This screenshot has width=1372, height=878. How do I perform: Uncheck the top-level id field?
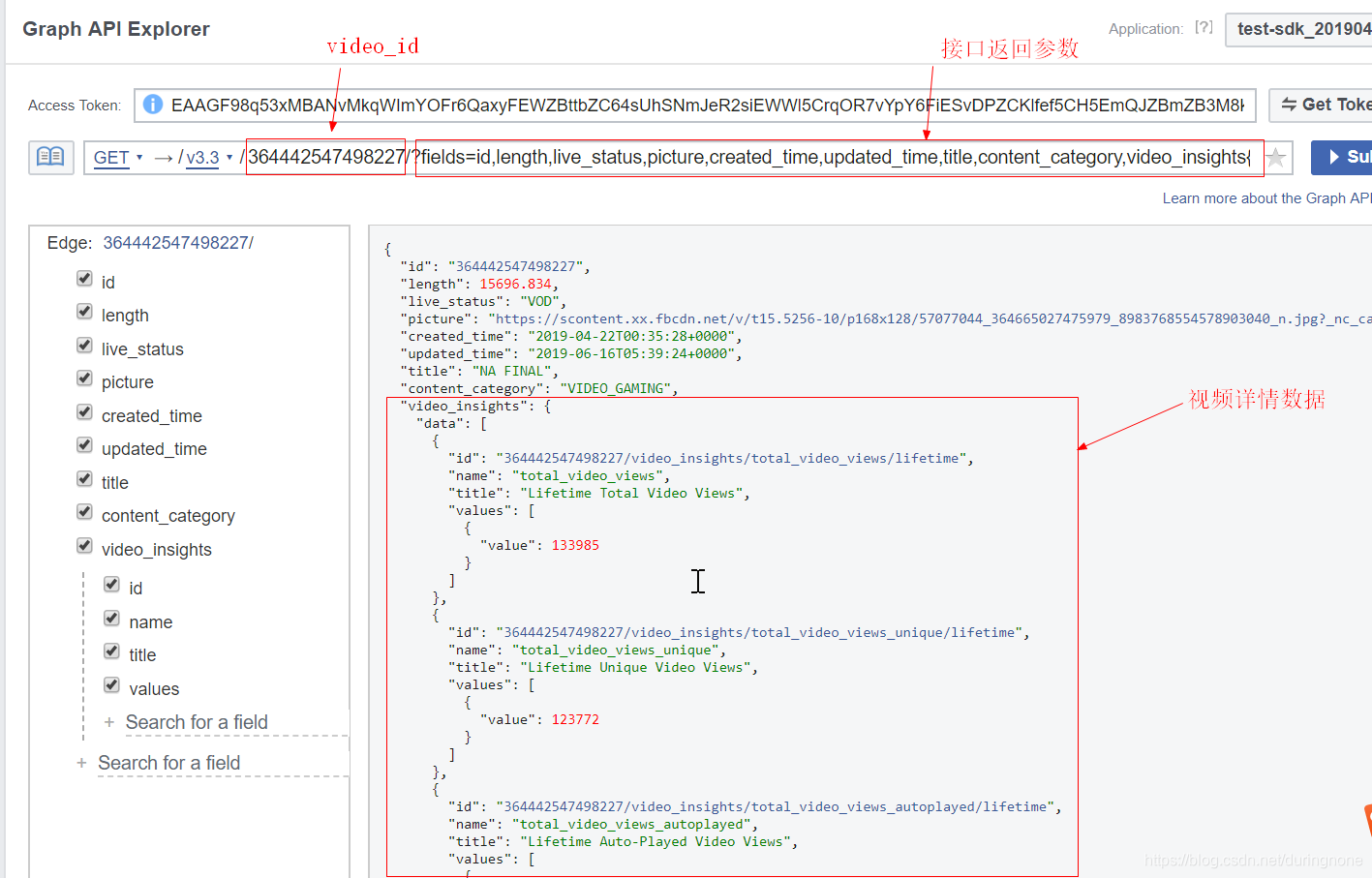[x=84, y=279]
